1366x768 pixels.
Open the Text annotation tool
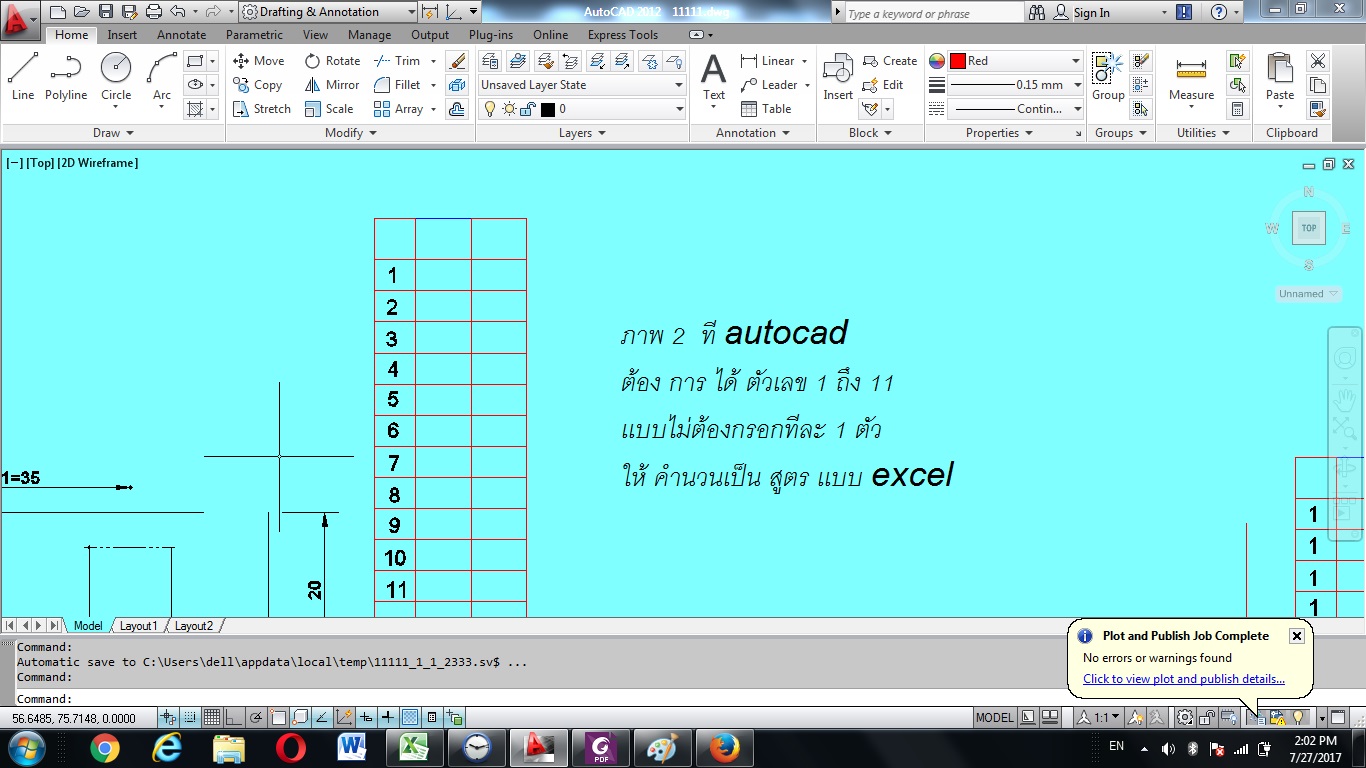click(713, 78)
